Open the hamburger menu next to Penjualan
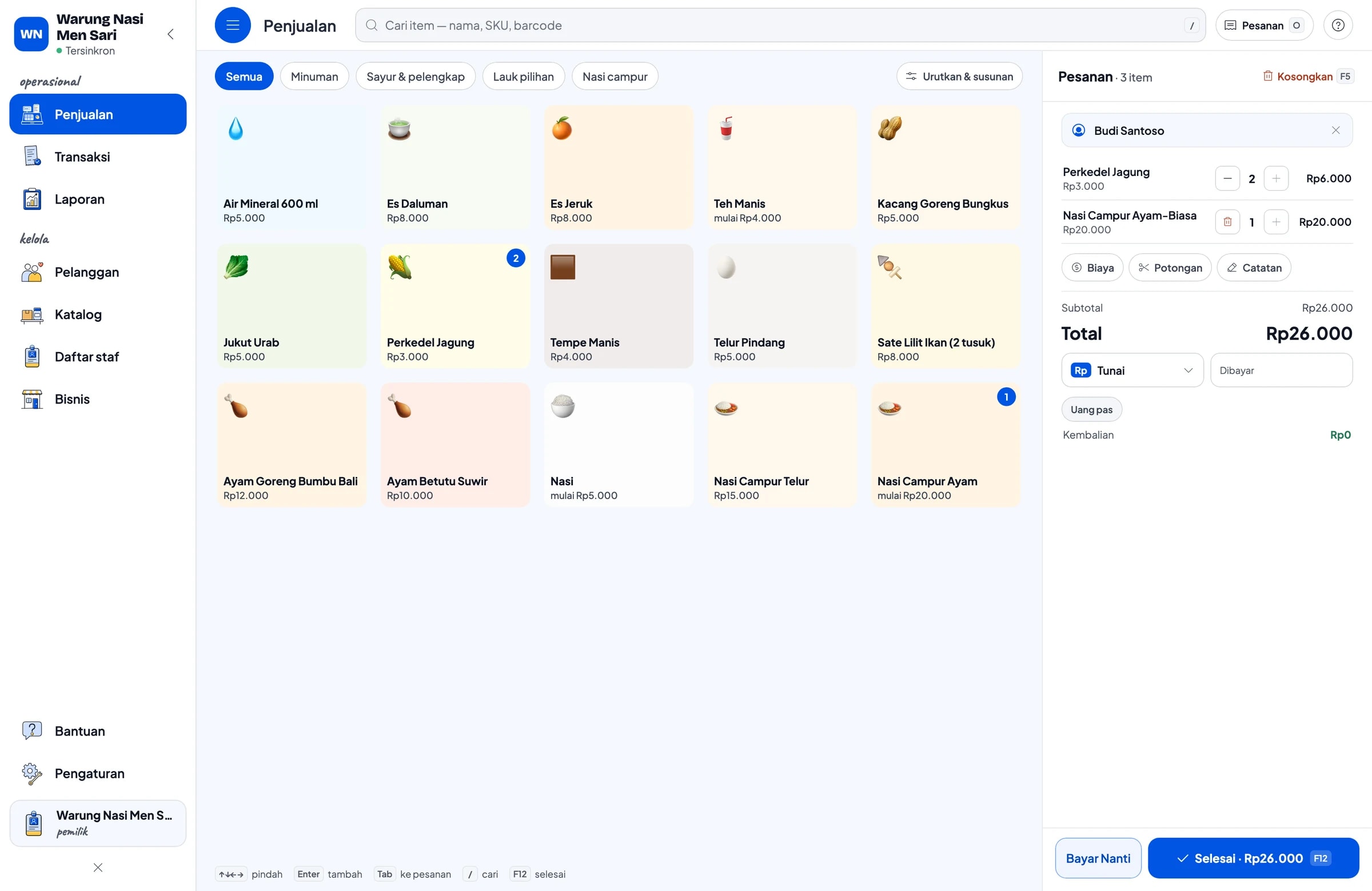 232,25
